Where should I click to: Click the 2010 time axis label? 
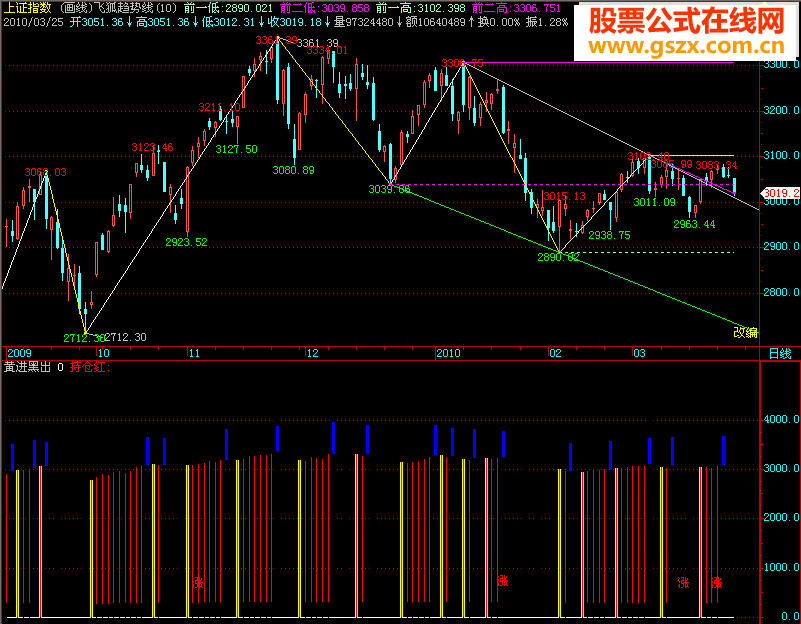[x=449, y=353]
